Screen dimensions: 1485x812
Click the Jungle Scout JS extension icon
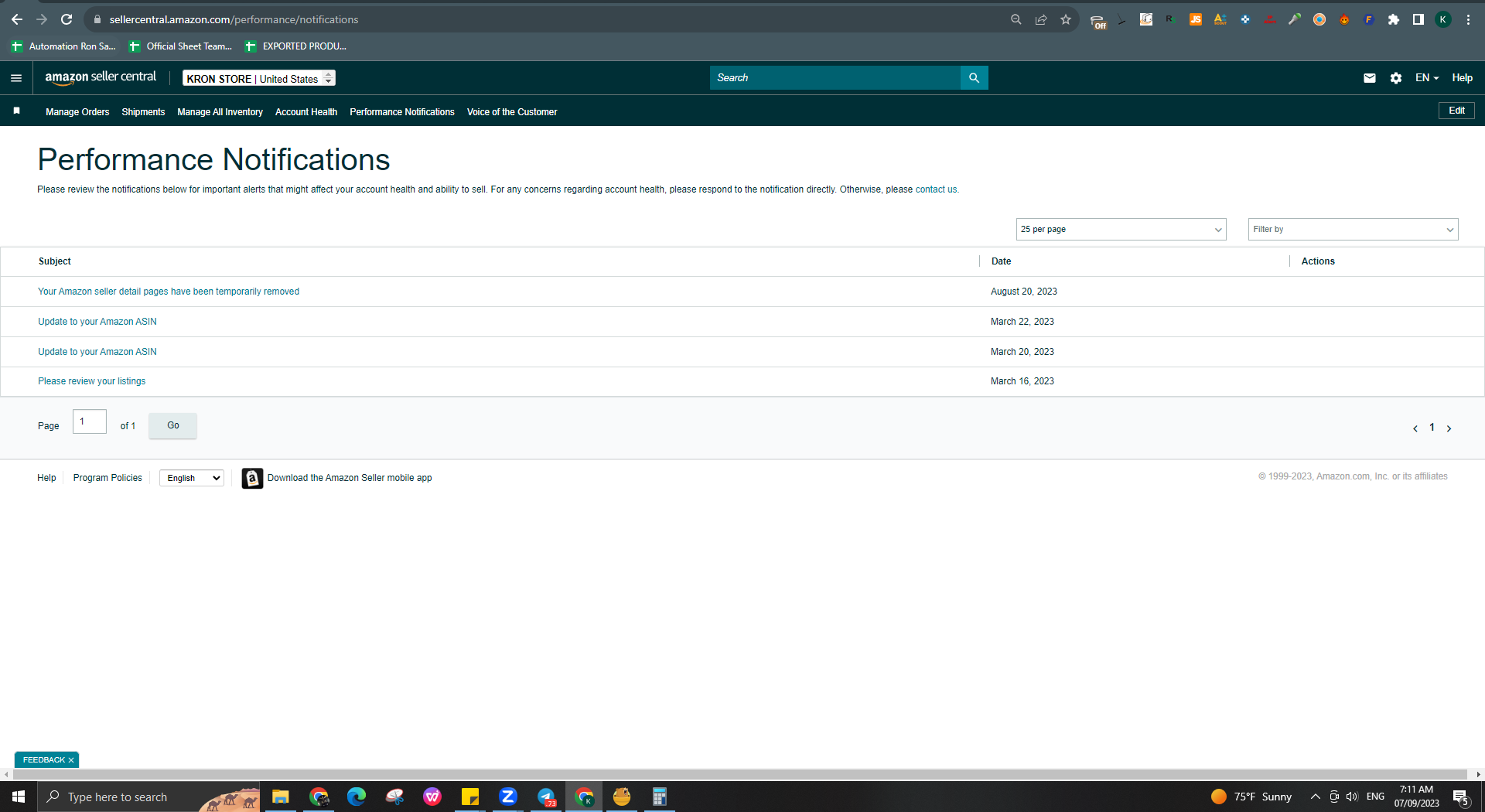click(1196, 19)
